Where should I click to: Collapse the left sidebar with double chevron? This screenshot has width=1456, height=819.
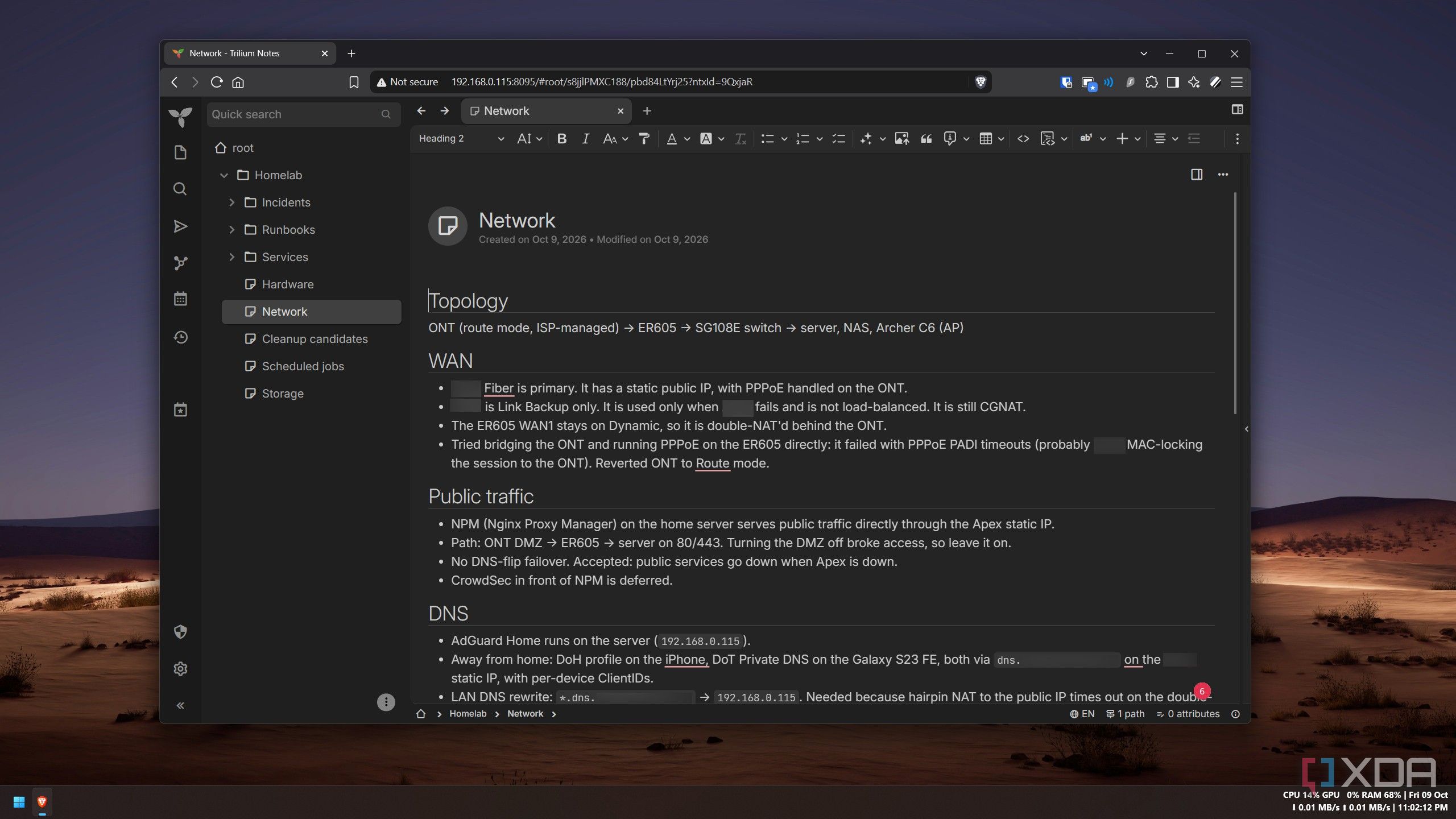click(180, 706)
